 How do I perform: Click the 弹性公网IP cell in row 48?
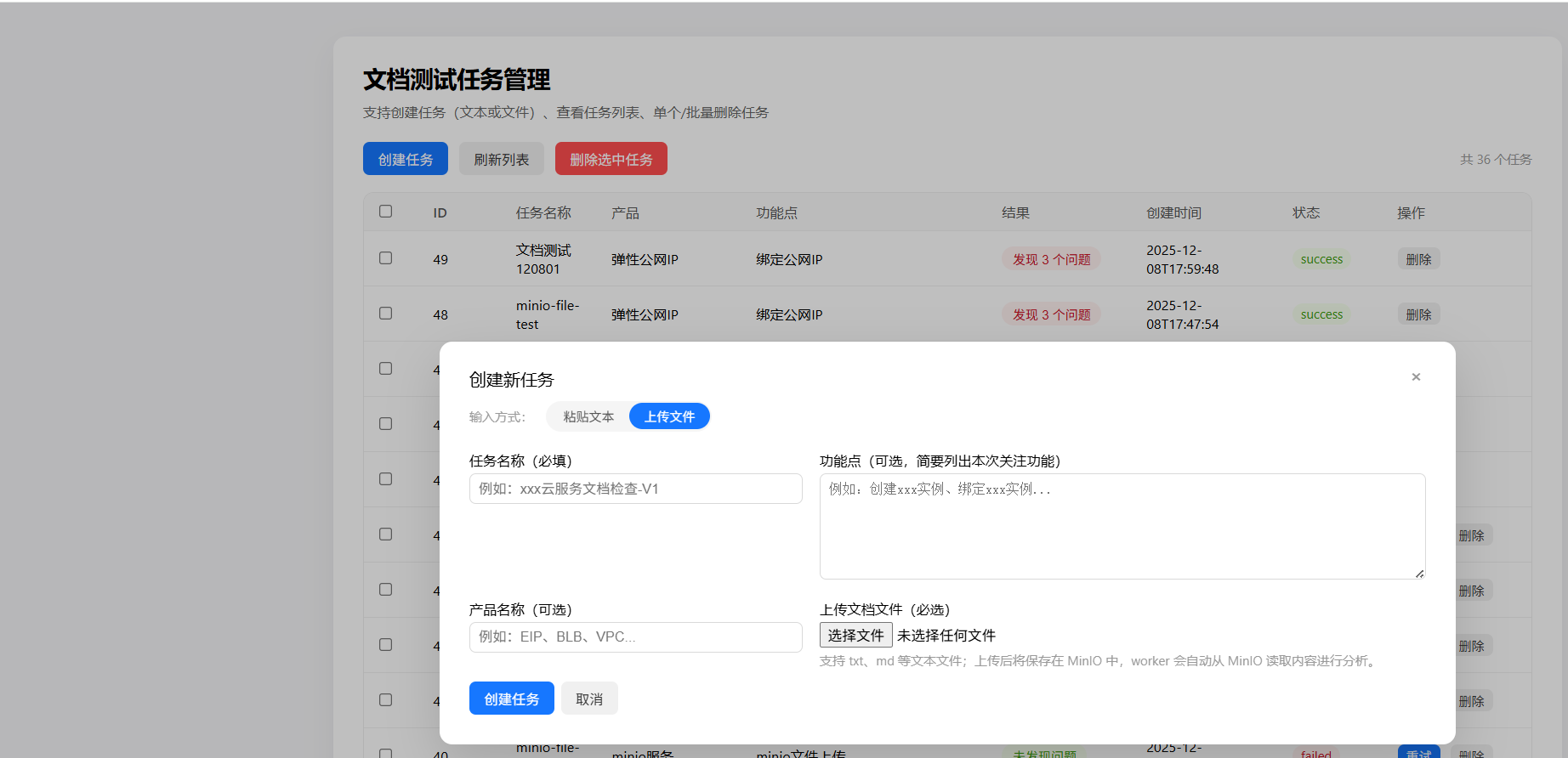645,314
